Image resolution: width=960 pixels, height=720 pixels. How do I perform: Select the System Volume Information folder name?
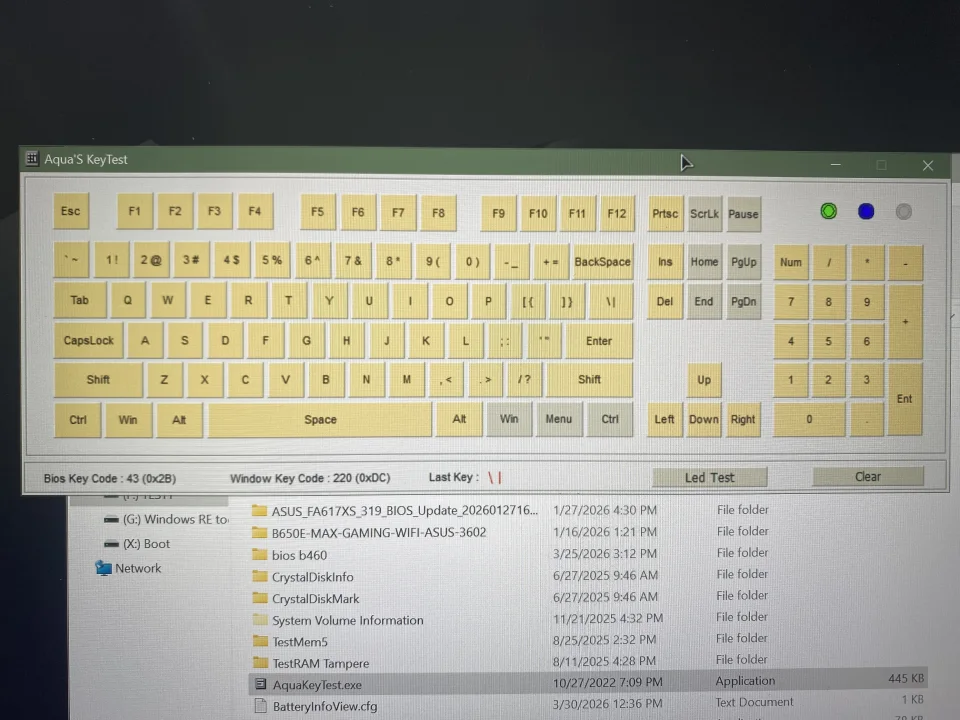(x=348, y=620)
